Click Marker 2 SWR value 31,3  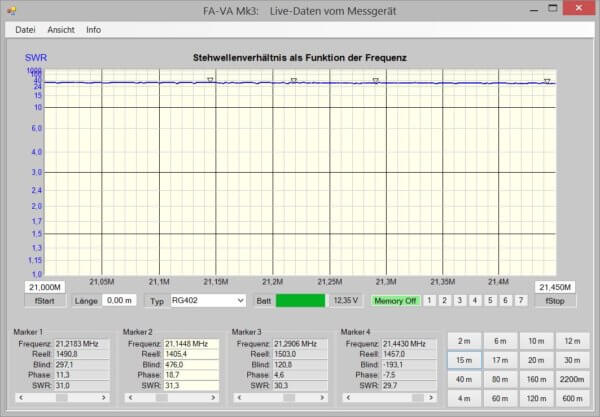pos(191,386)
